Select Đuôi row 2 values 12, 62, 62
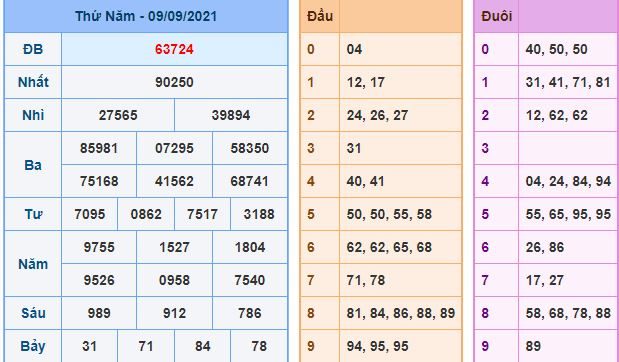619x362 pixels. (557, 115)
